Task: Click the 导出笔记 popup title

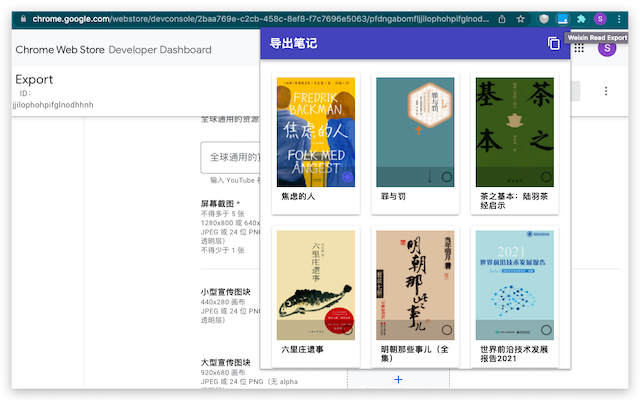Action: point(293,43)
